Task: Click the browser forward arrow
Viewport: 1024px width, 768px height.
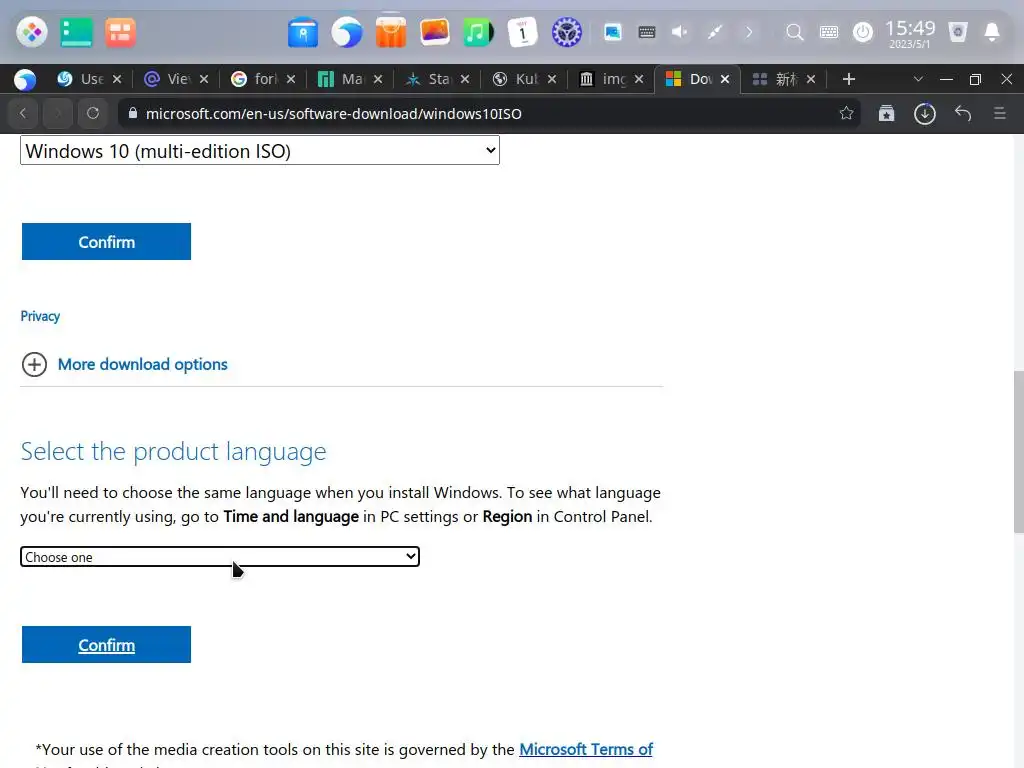Action: point(57,113)
